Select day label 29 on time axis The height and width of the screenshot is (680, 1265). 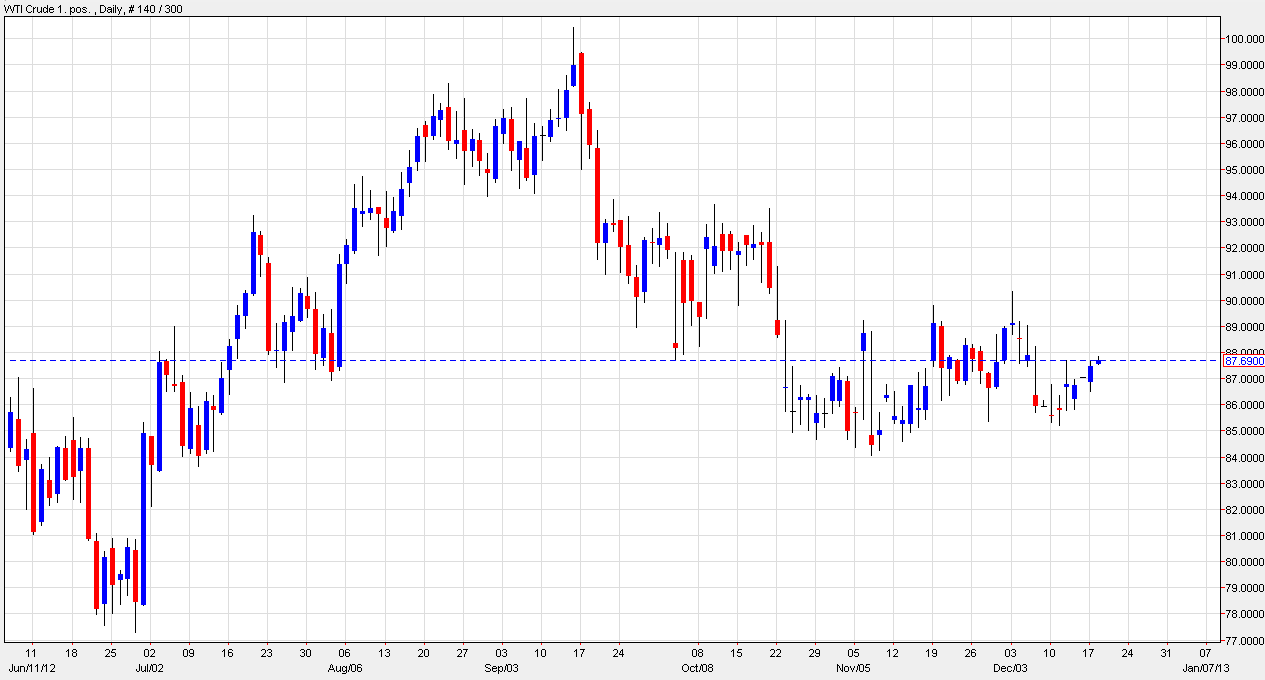[x=816, y=653]
